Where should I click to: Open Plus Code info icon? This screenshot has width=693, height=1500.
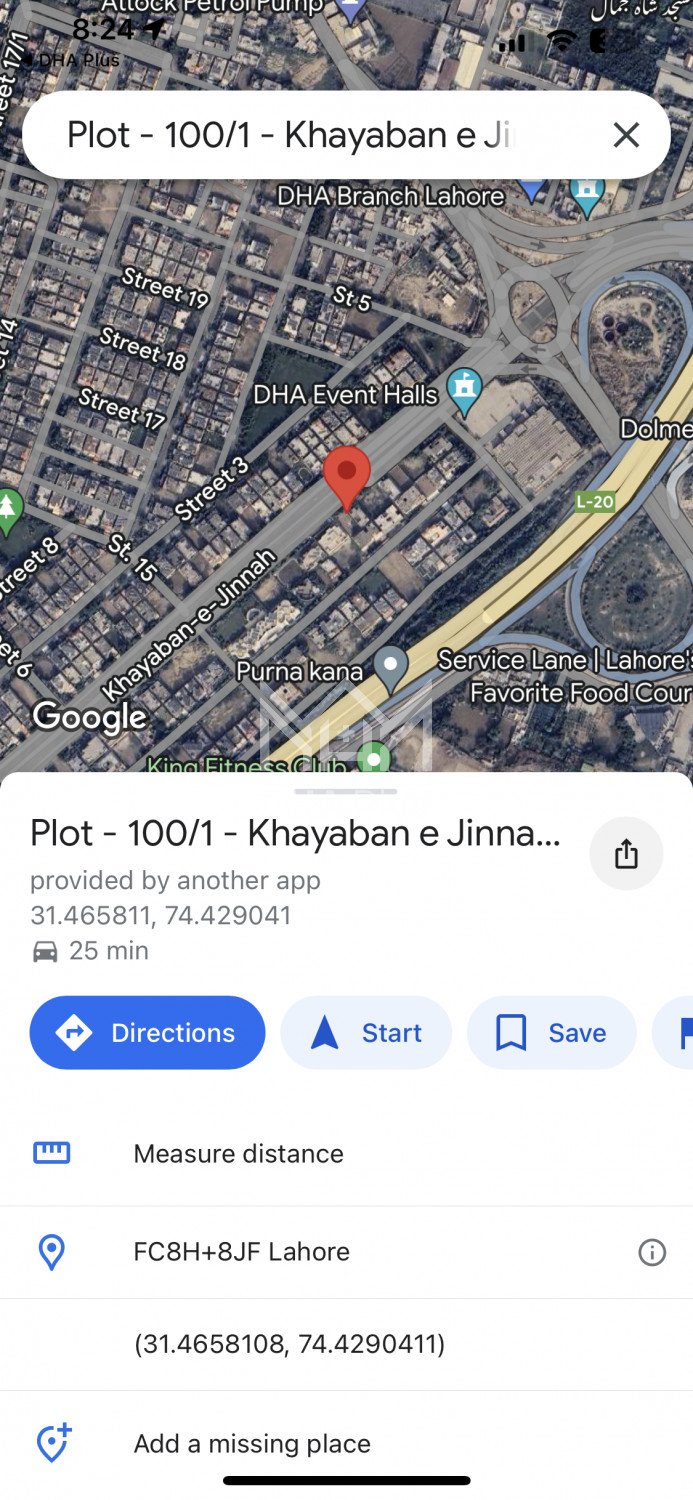pyautogui.click(x=652, y=1252)
